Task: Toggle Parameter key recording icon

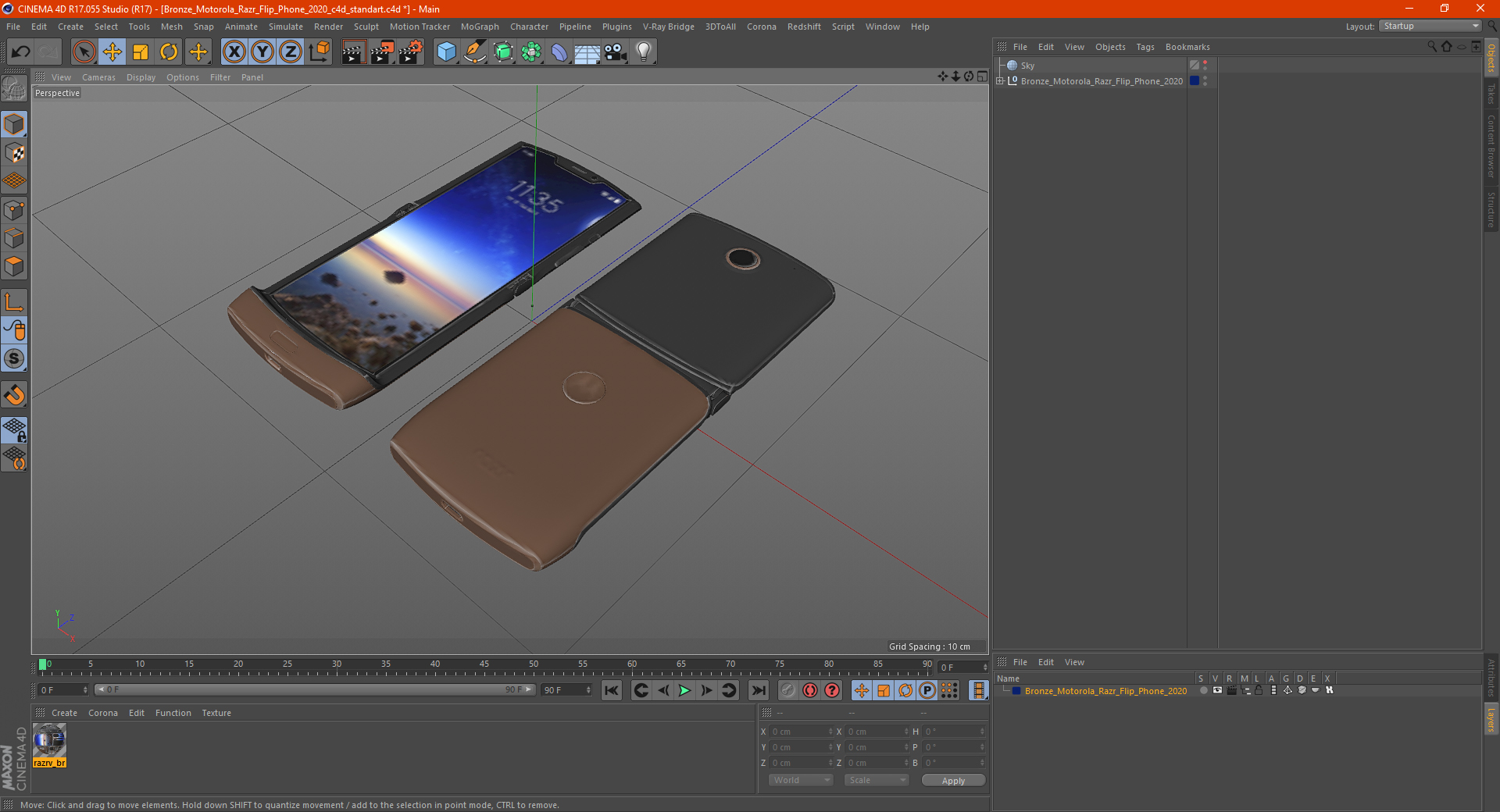Action: 927,690
